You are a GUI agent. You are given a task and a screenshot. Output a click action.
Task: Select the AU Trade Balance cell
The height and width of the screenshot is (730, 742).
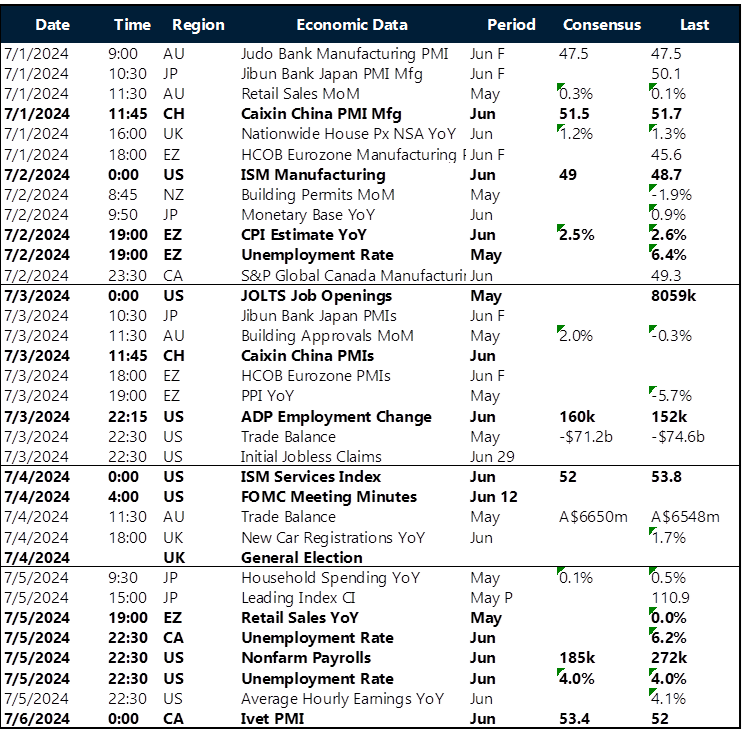(x=288, y=517)
